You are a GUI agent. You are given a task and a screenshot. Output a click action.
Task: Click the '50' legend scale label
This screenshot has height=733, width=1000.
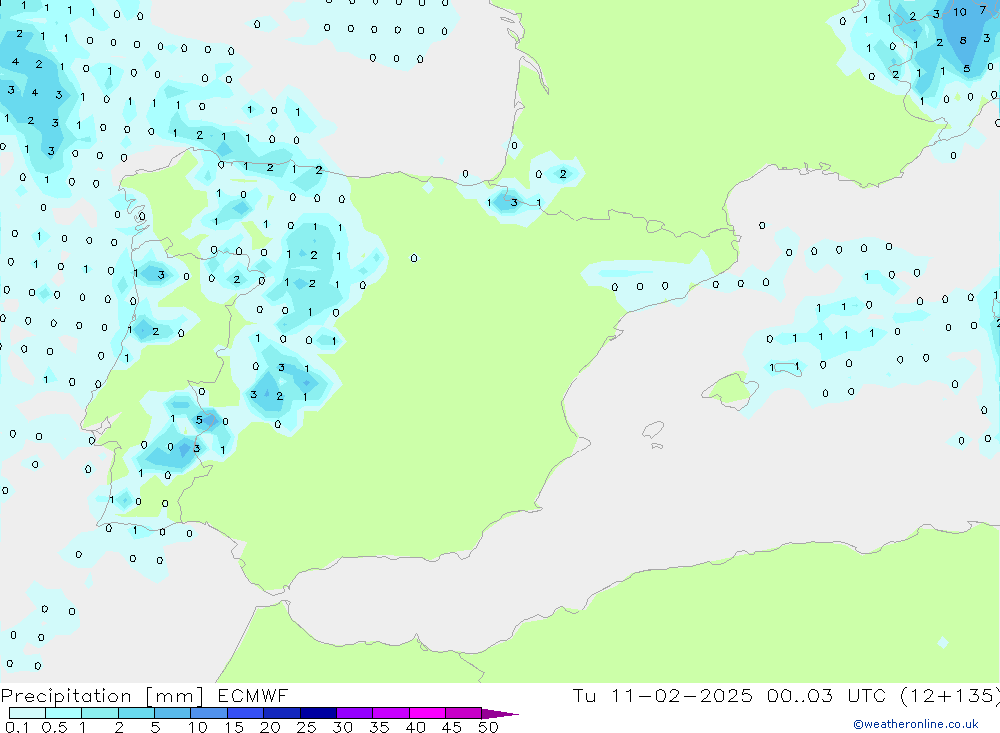(x=488, y=727)
